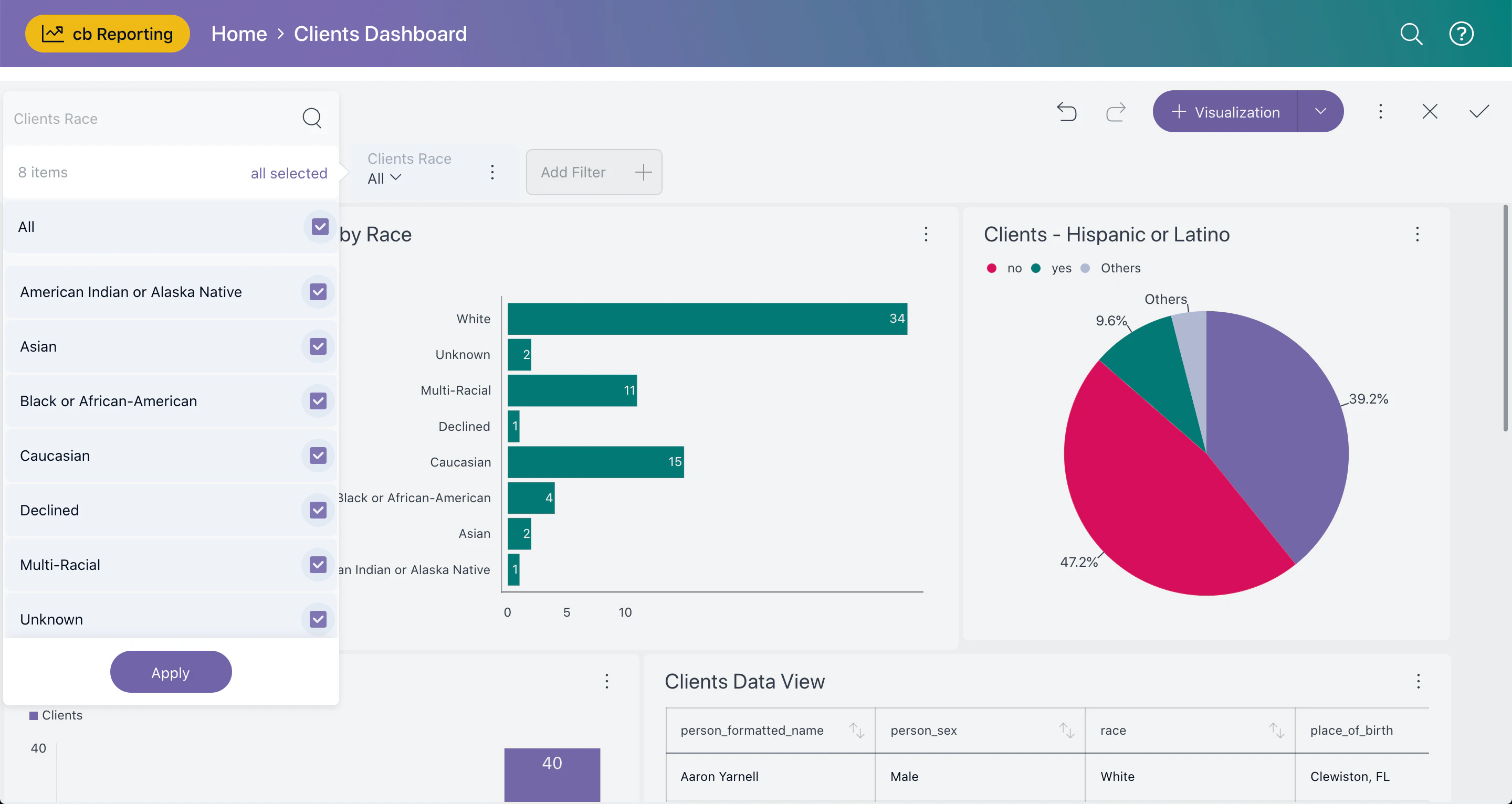This screenshot has width=1512, height=804.
Task: Sort the person_sex column
Action: (1065, 730)
